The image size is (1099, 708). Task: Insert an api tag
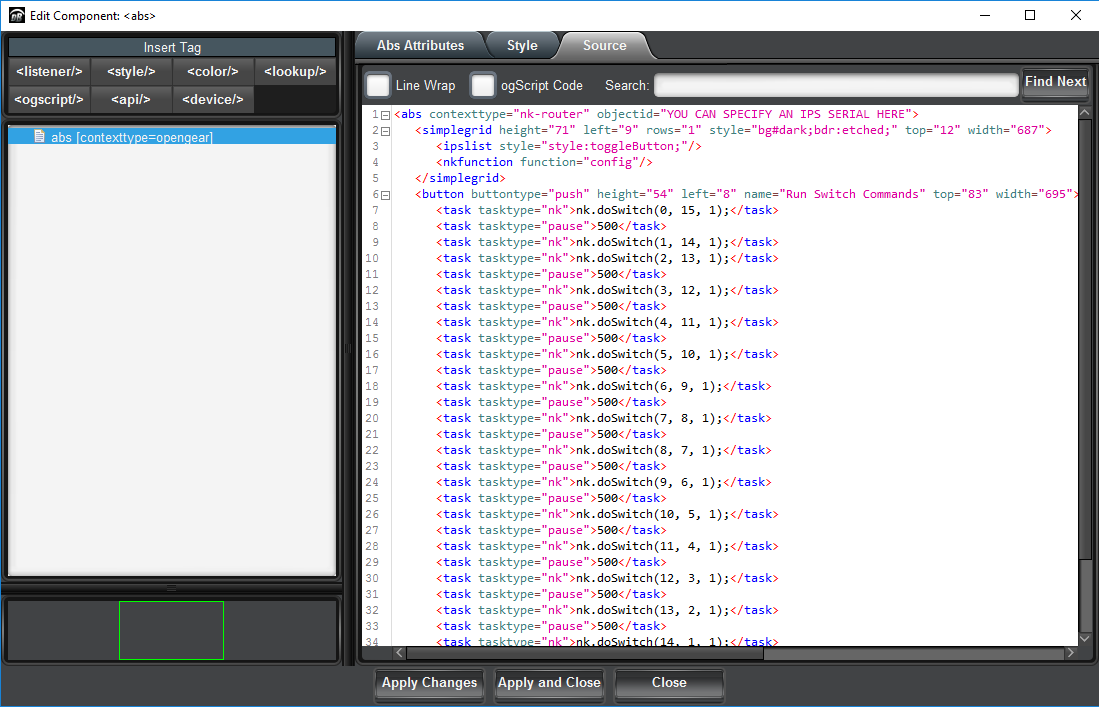131,100
